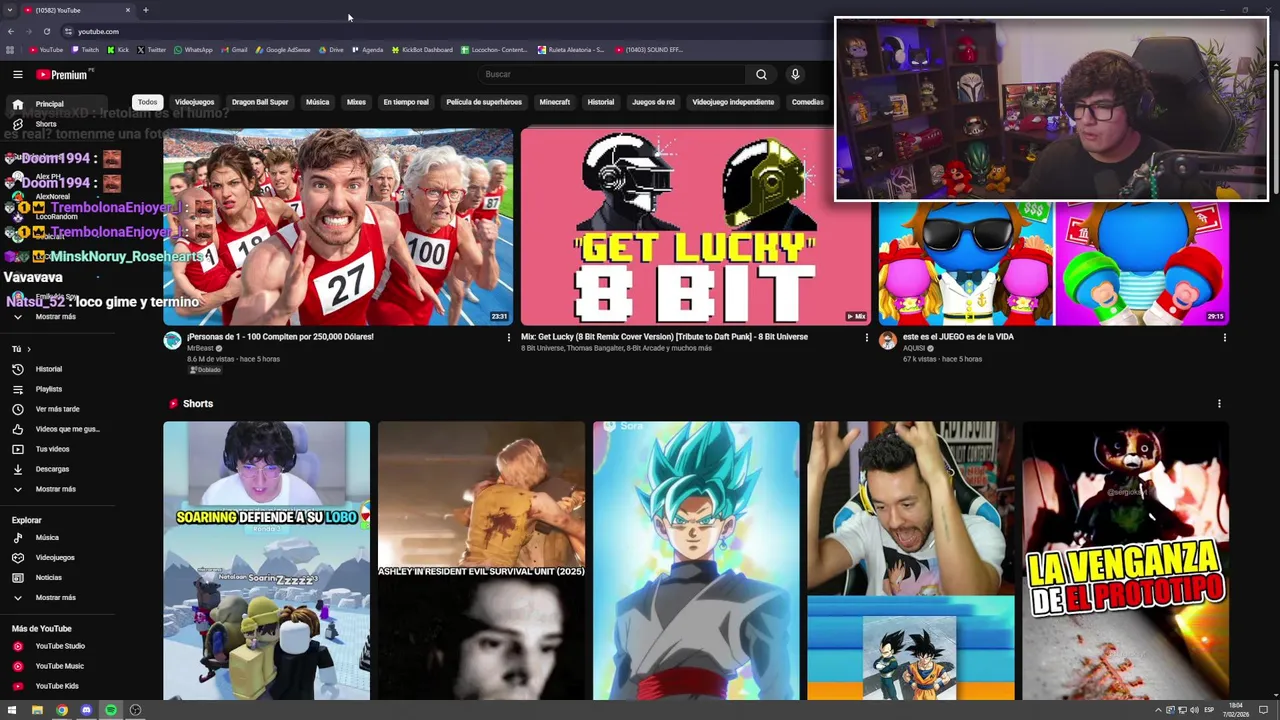1280x720 pixels.
Task: Open video title Personas de 1 - 100
Action: [280, 337]
